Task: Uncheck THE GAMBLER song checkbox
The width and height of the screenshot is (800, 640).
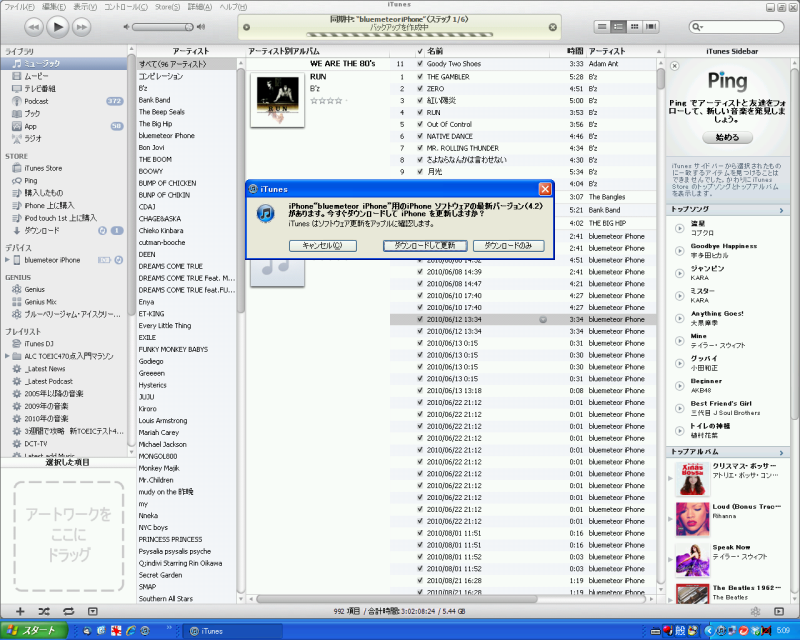Action: 420,77
